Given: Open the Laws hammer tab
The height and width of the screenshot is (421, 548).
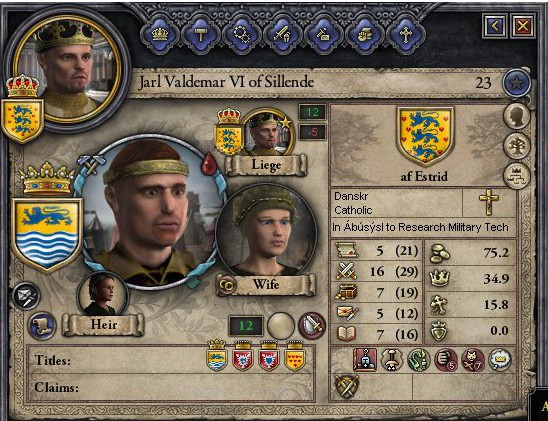Looking at the screenshot, I should 201,34.
